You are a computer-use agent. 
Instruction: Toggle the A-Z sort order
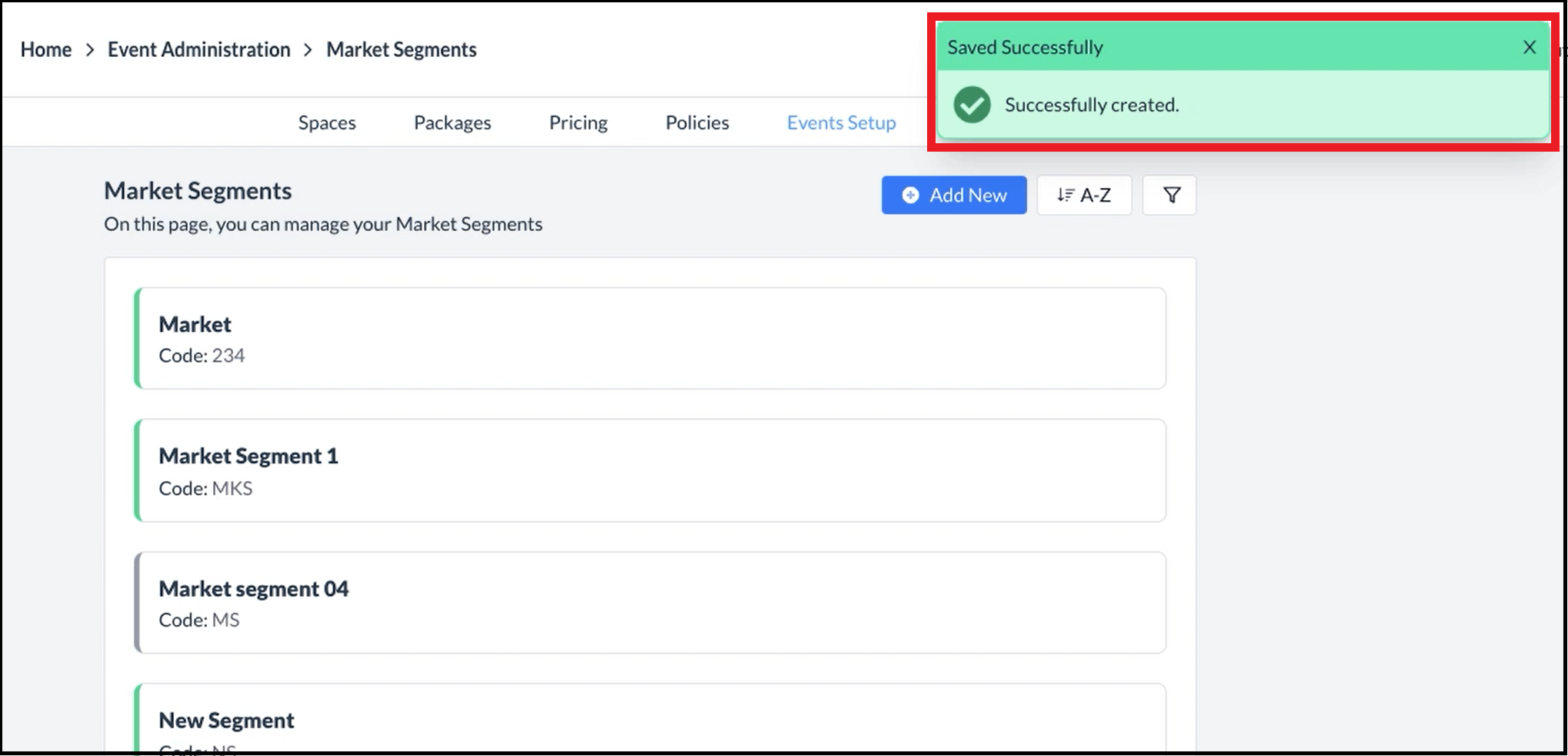click(1083, 196)
